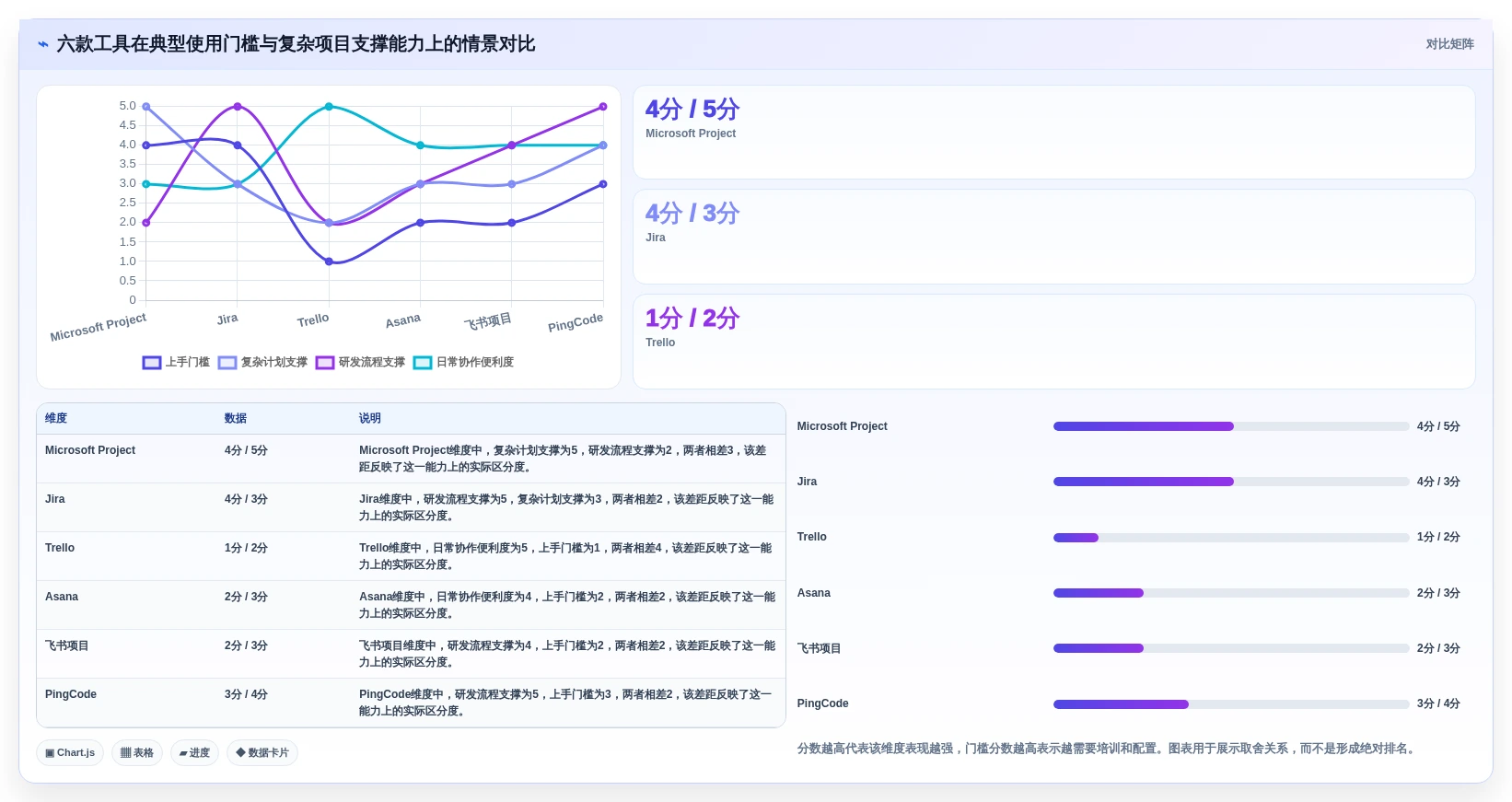The height and width of the screenshot is (802, 1512).
Task: Click the 3分 / 4分 table cell
Action: (246, 694)
